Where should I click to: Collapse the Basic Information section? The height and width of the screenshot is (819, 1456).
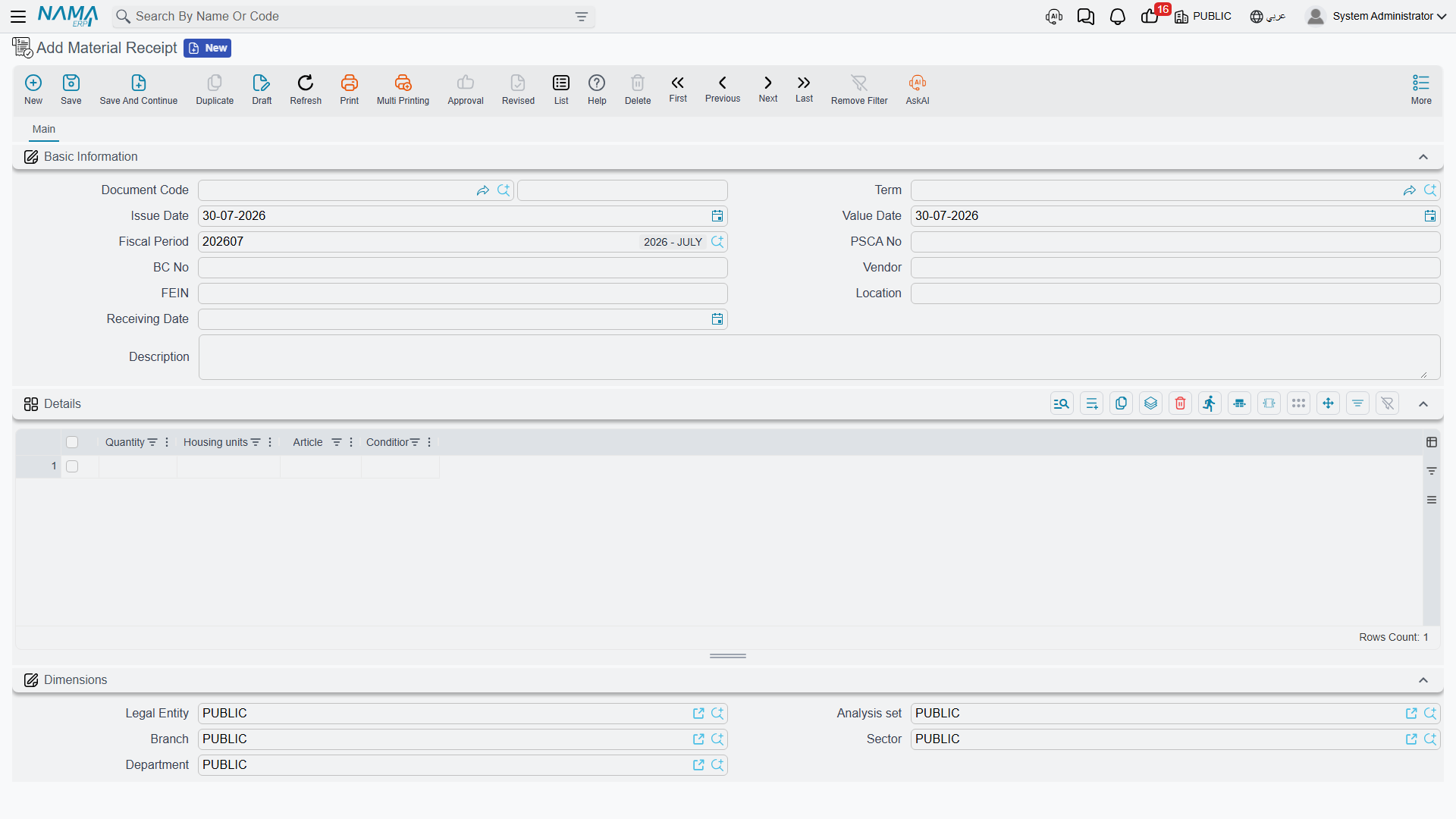[1423, 157]
